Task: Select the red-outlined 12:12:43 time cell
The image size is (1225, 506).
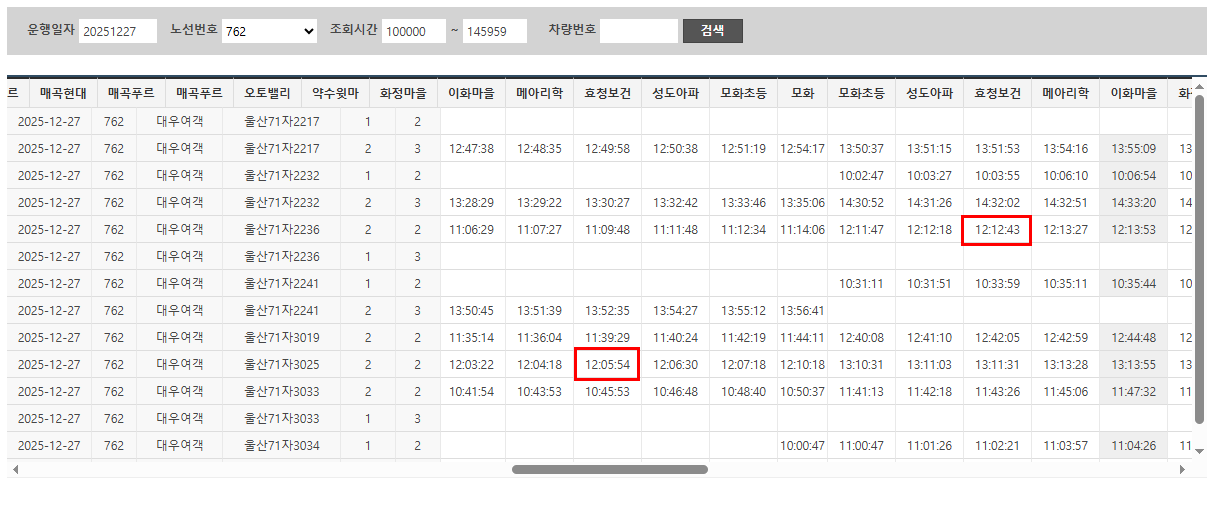Action: [996, 230]
